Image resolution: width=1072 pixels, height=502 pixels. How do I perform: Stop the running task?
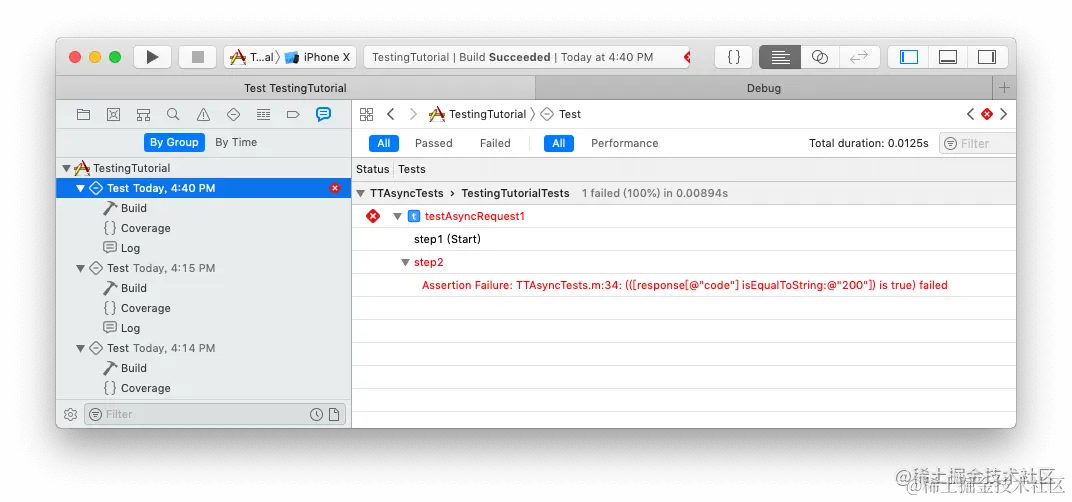pos(198,57)
